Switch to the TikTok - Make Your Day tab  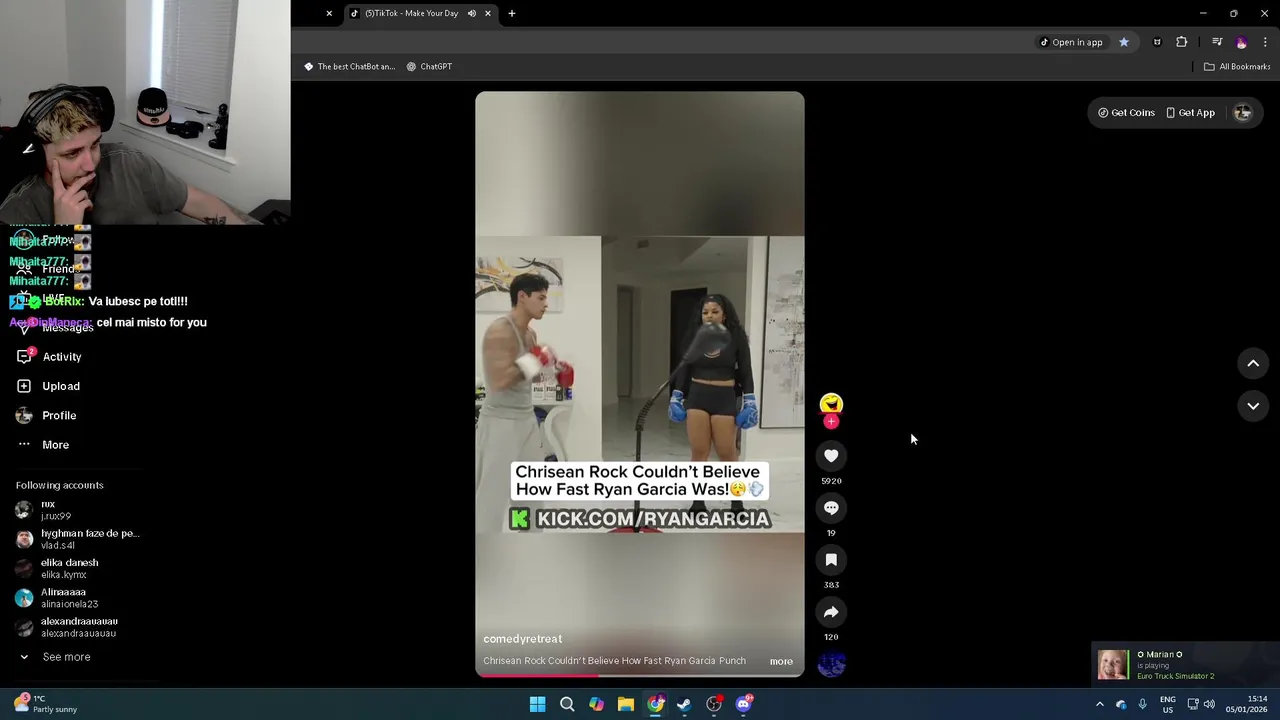(411, 14)
